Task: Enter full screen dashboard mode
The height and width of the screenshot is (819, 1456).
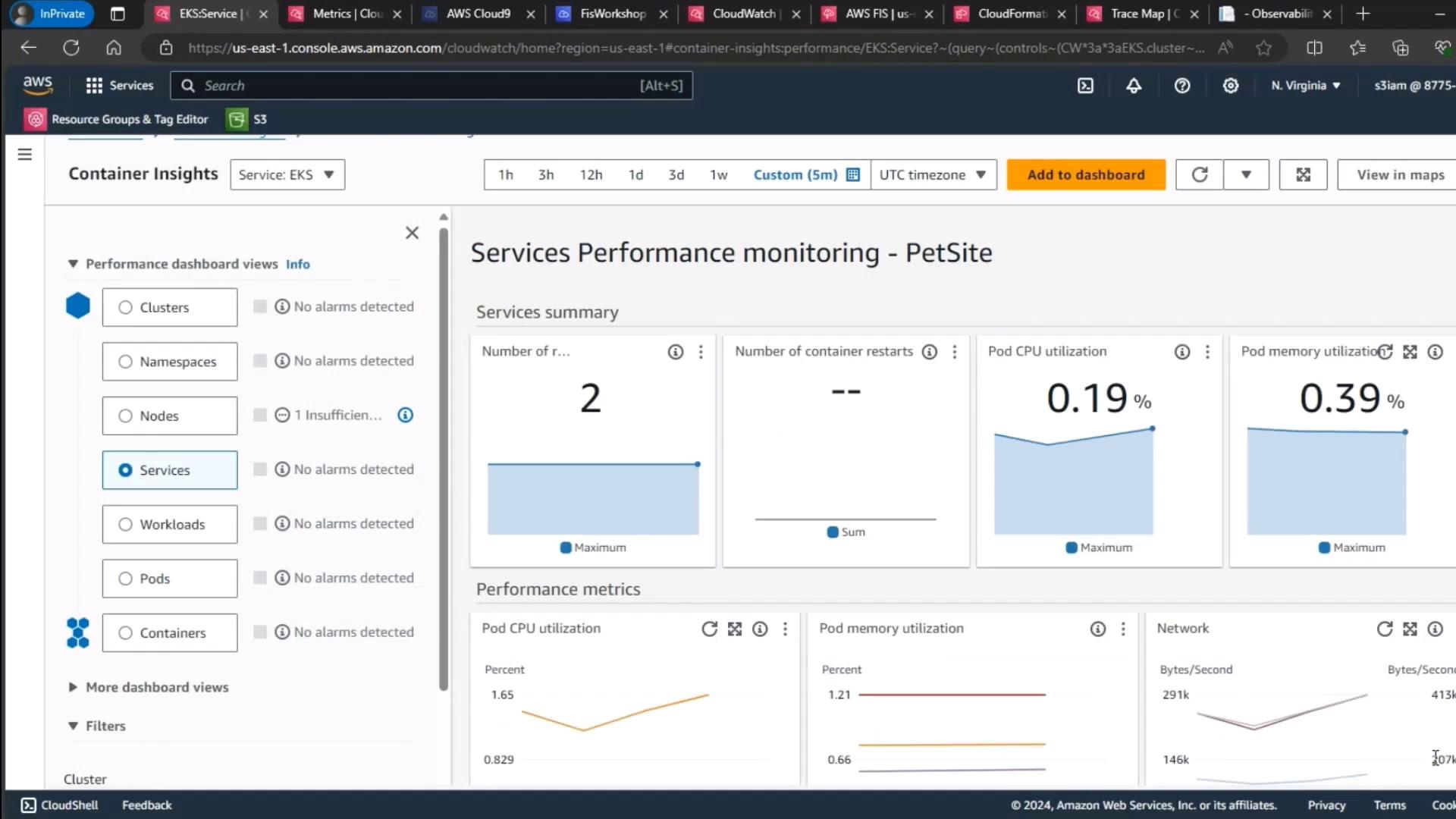Action: pos(1304,175)
